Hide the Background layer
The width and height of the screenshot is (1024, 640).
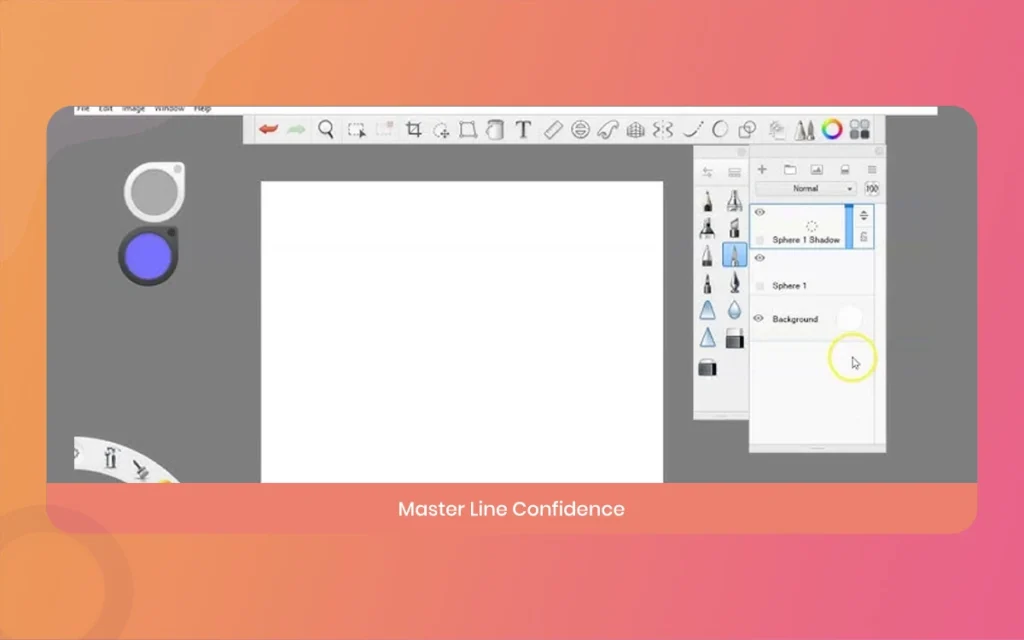(x=758, y=319)
